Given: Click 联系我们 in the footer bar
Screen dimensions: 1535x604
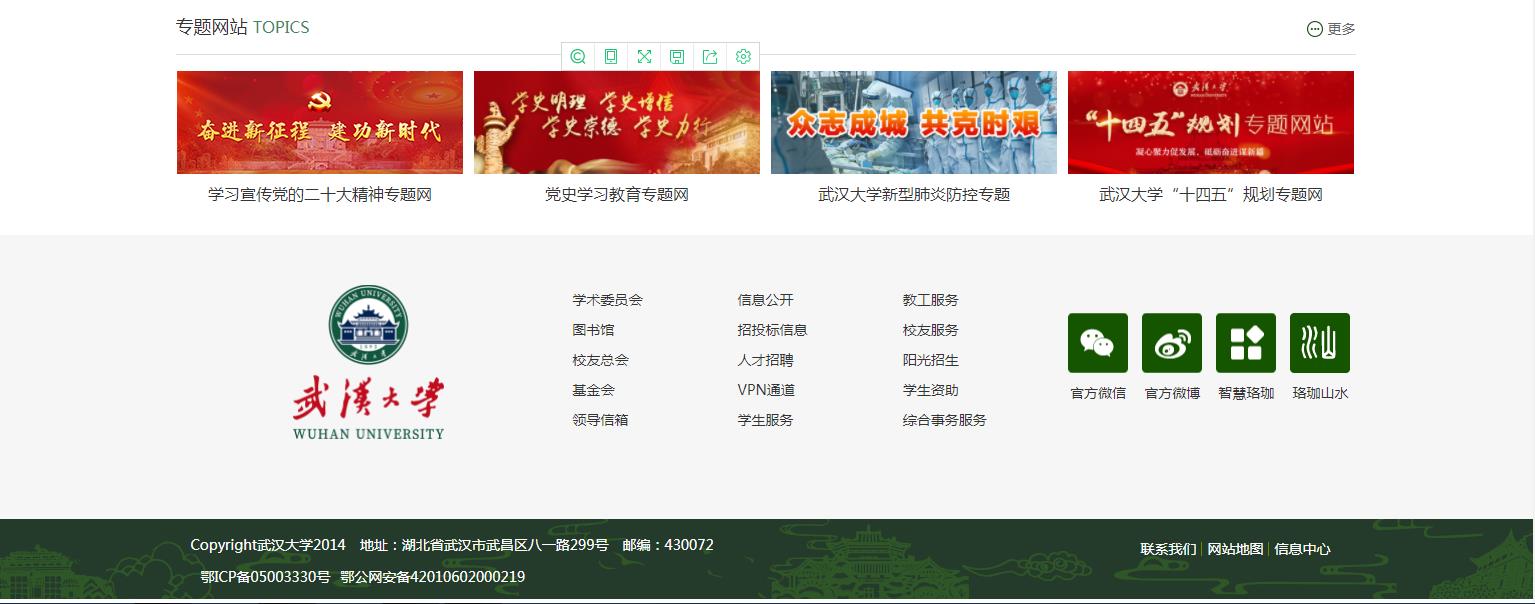Looking at the screenshot, I should (1169, 549).
